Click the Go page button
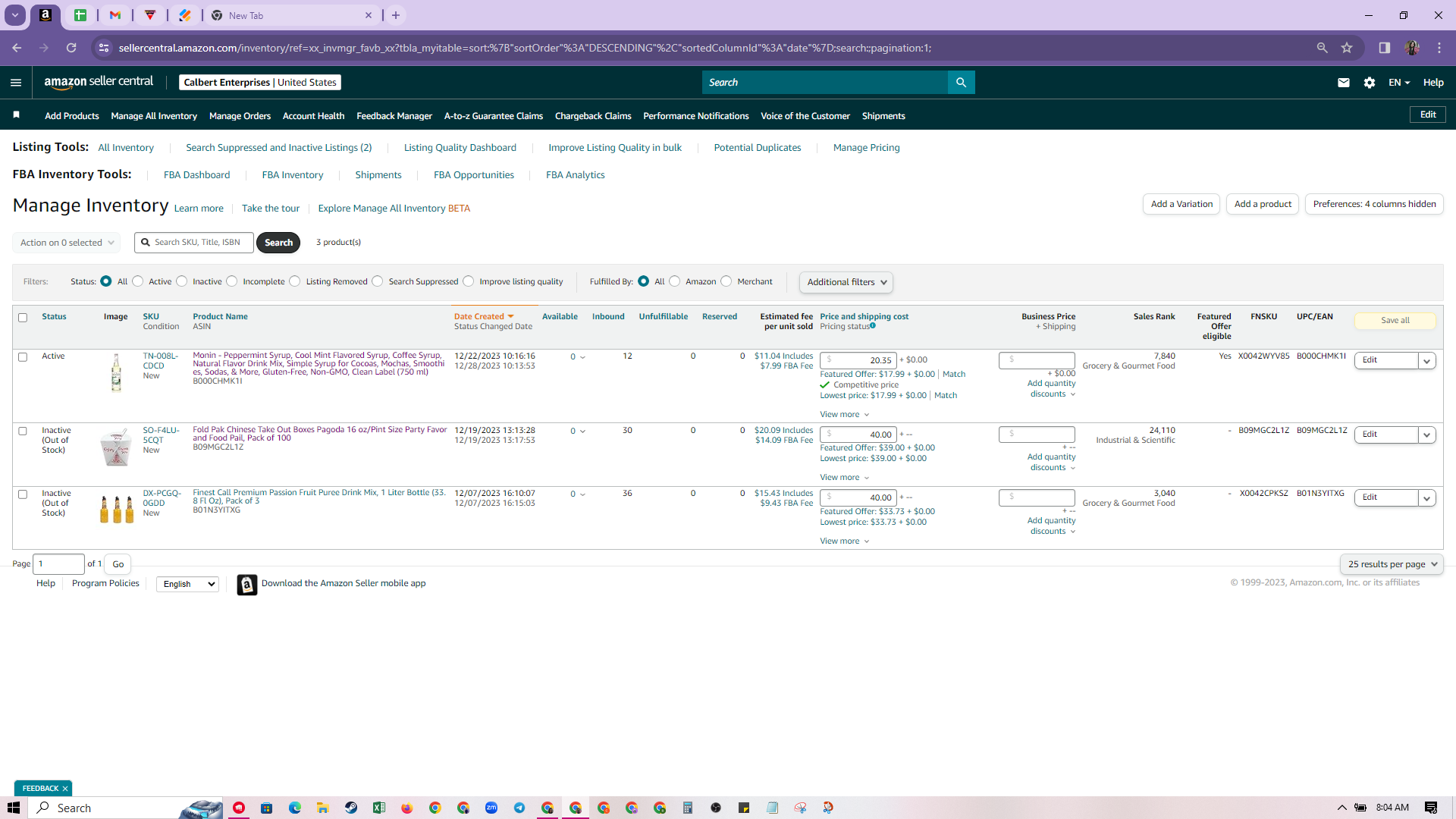Image resolution: width=1456 pixels, height=819 pixels. 118,564
